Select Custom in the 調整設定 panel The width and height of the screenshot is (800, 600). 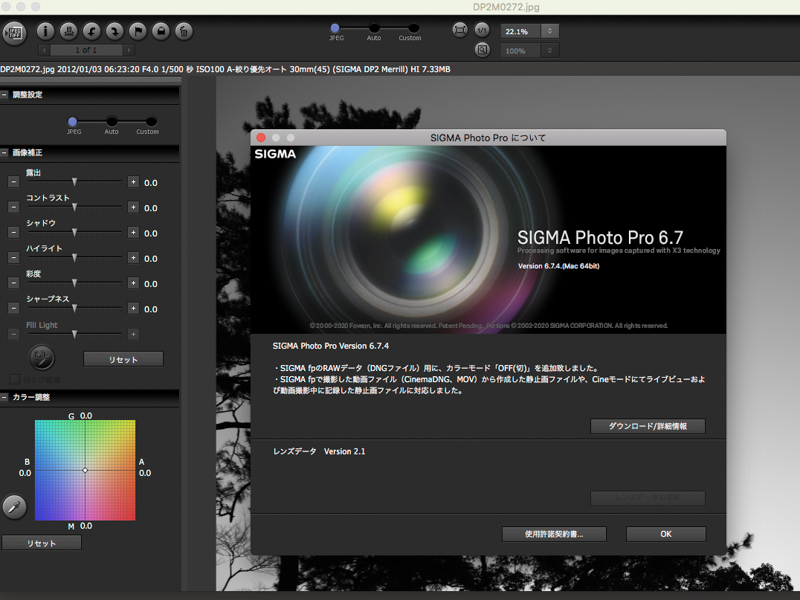pyautogui.click(x=151, y=121)
